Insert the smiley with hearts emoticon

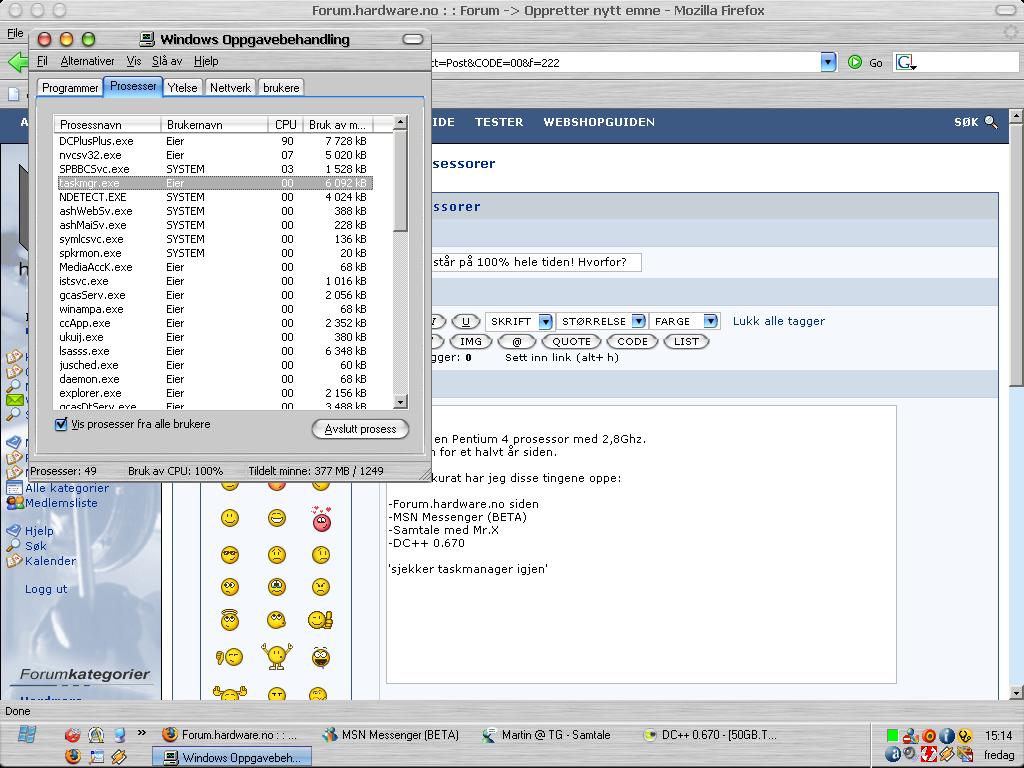point(321,519)
